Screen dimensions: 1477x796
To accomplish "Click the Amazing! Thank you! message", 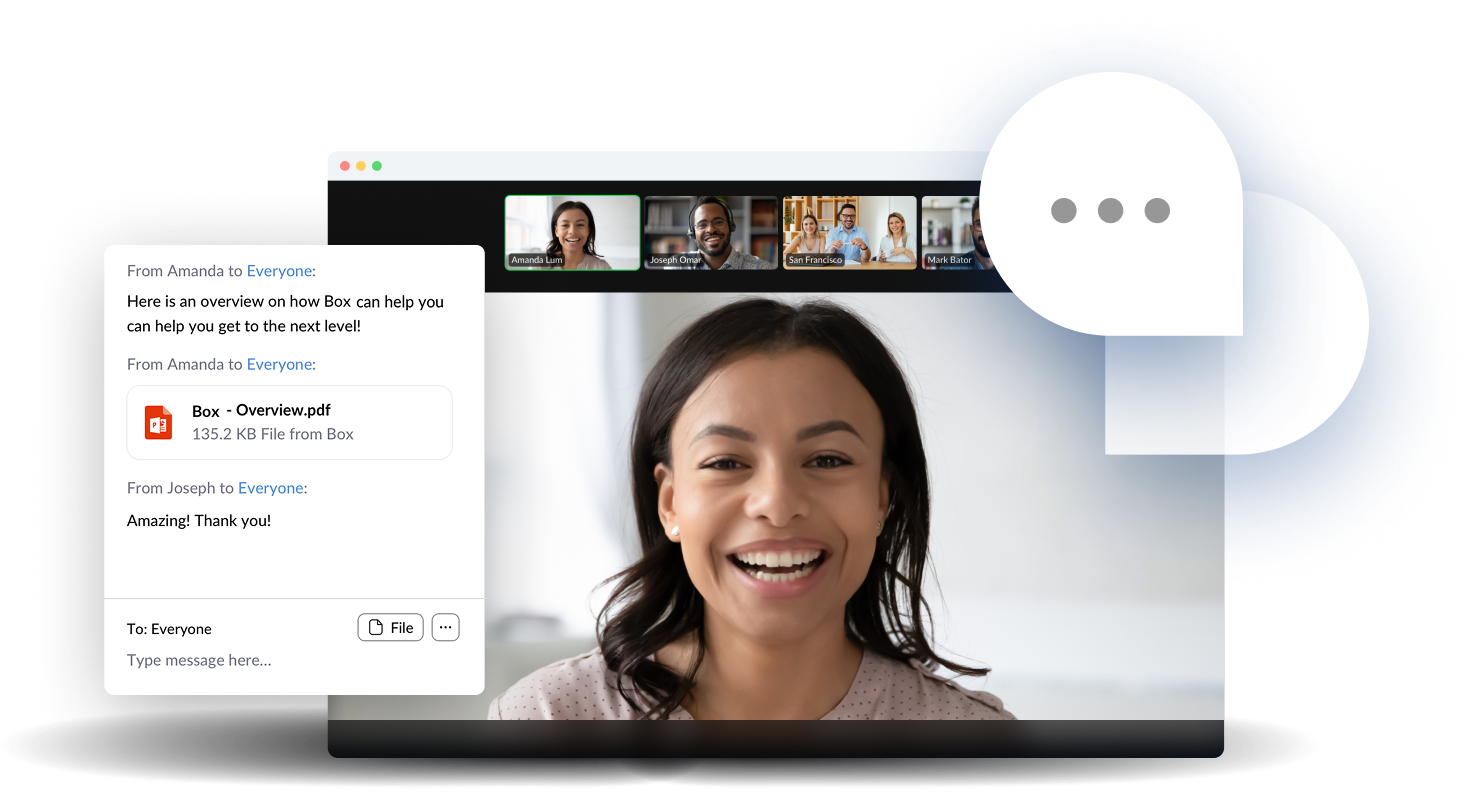I will pos(199,521).
